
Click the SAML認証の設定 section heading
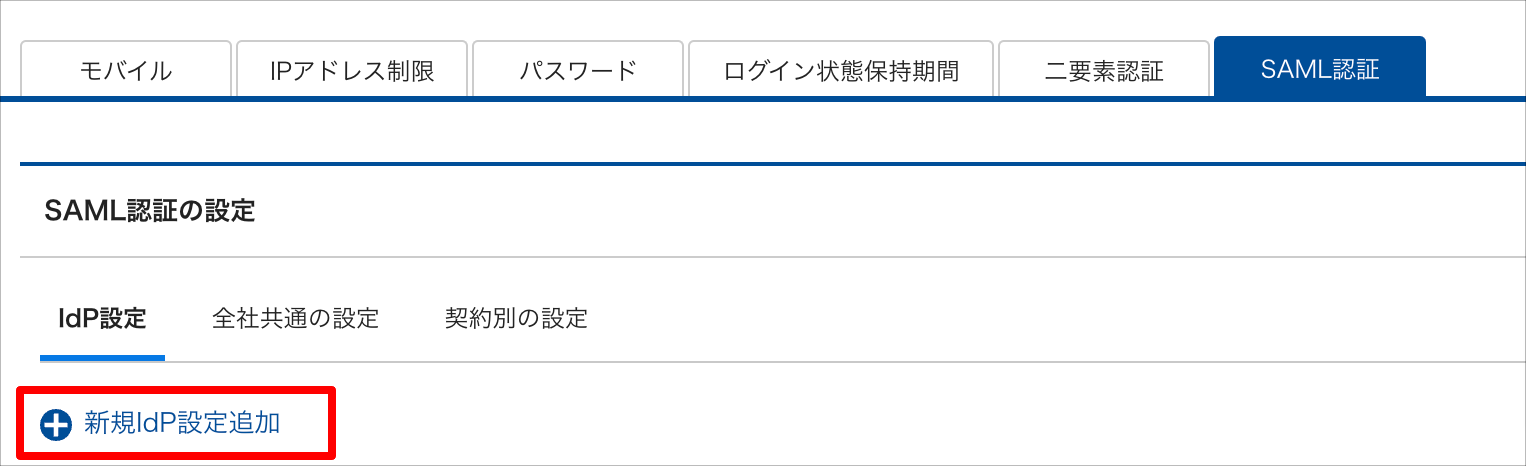tap(150, 212)
